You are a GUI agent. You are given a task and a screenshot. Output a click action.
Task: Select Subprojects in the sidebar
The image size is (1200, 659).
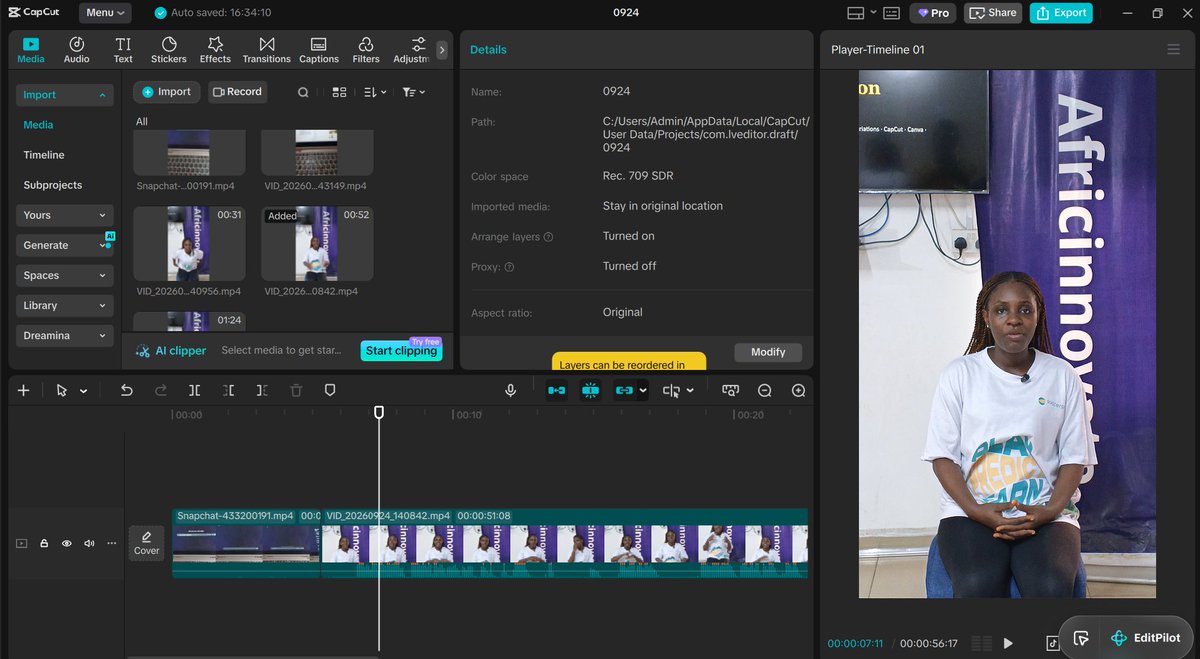pos(53,185)
